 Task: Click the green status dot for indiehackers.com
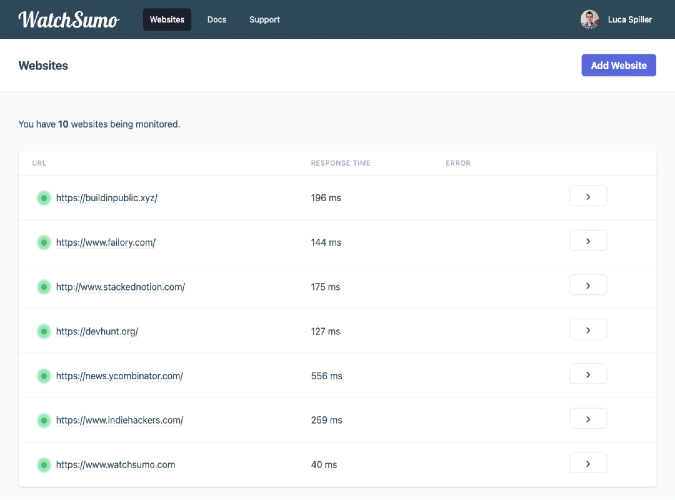point(43,420)
